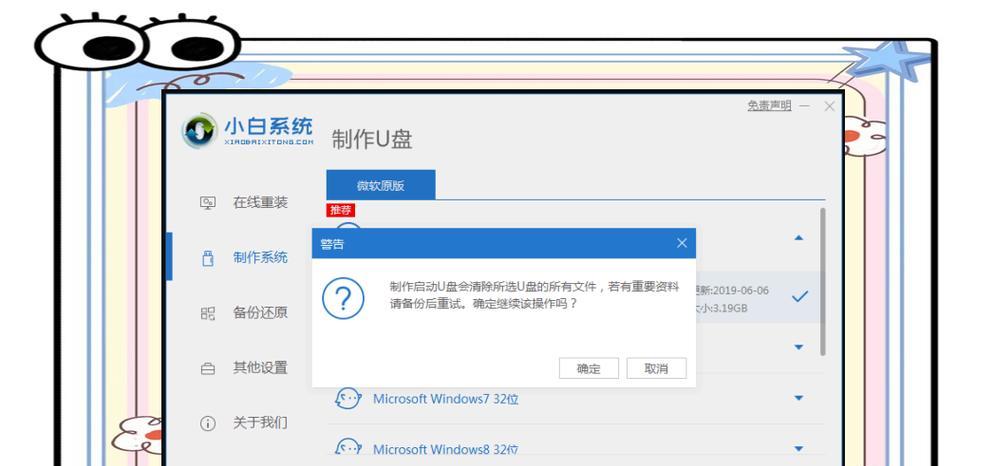This screenshot has height=466, width=994.
Task: Click the 在线重装 monitor icon
Action: tap(207, 203)
